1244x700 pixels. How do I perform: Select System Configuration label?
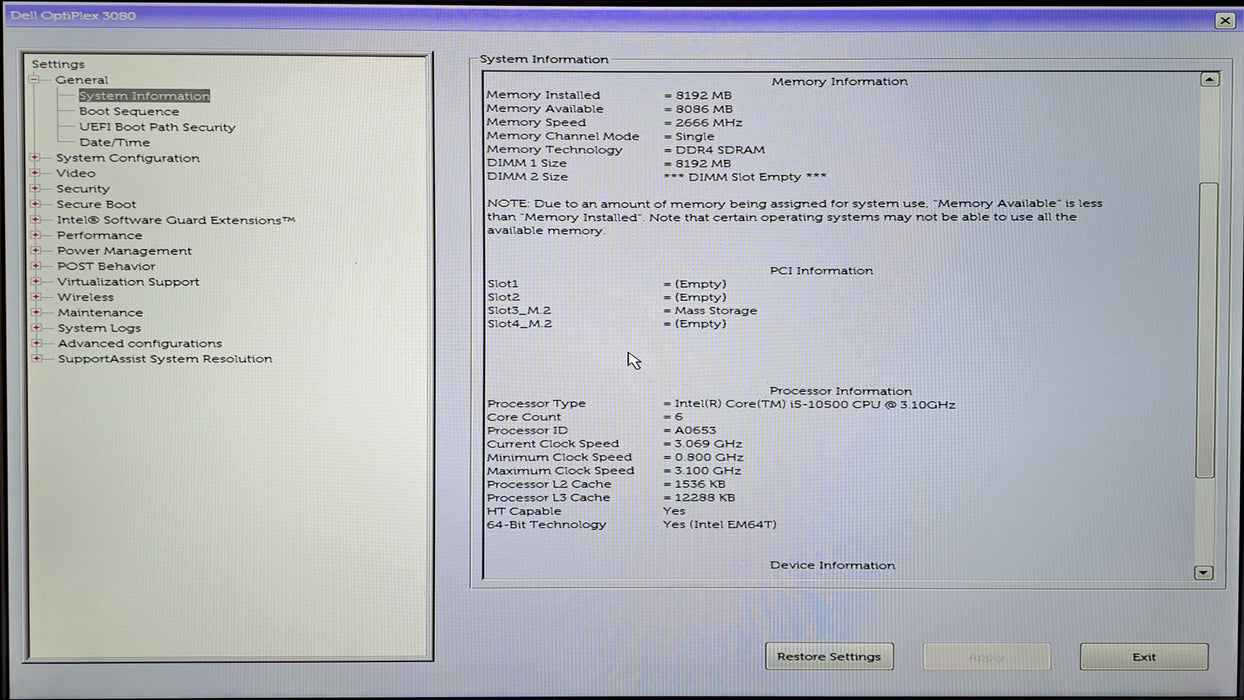pos(128,158)
